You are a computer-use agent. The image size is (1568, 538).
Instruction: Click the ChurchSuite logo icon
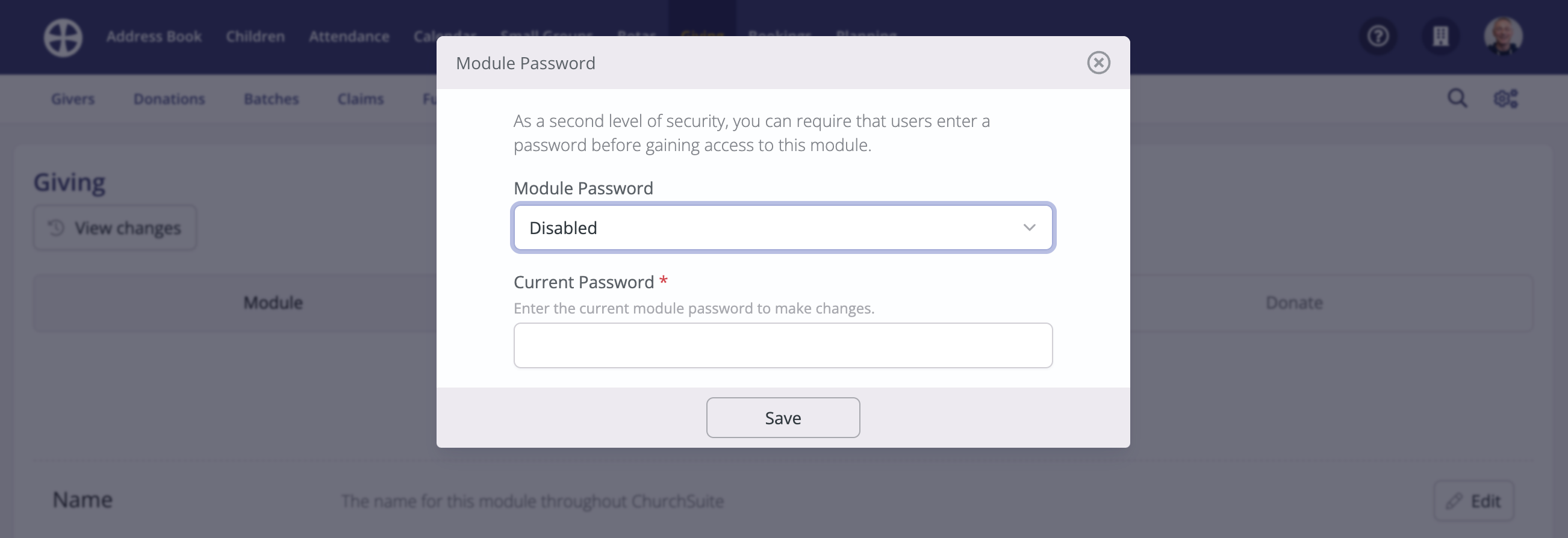[63, 37]
